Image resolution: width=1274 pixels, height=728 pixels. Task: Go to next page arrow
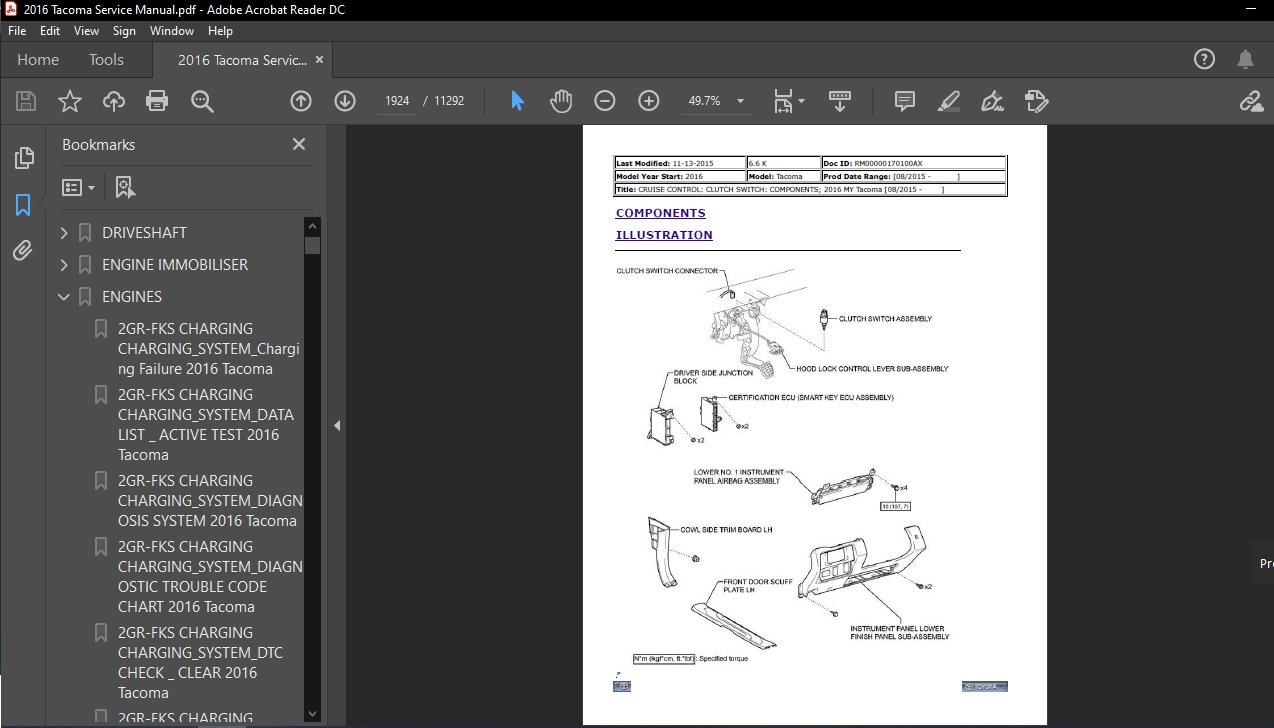click(345, 101)
